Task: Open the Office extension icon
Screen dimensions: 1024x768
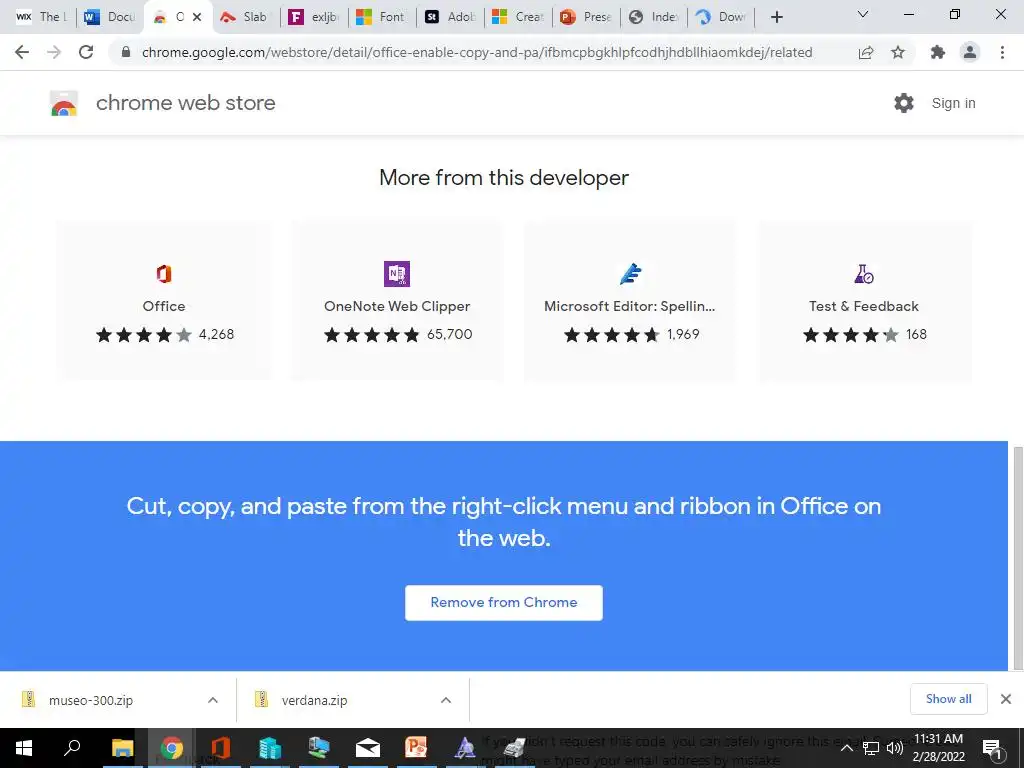Action: pos(164,274)
